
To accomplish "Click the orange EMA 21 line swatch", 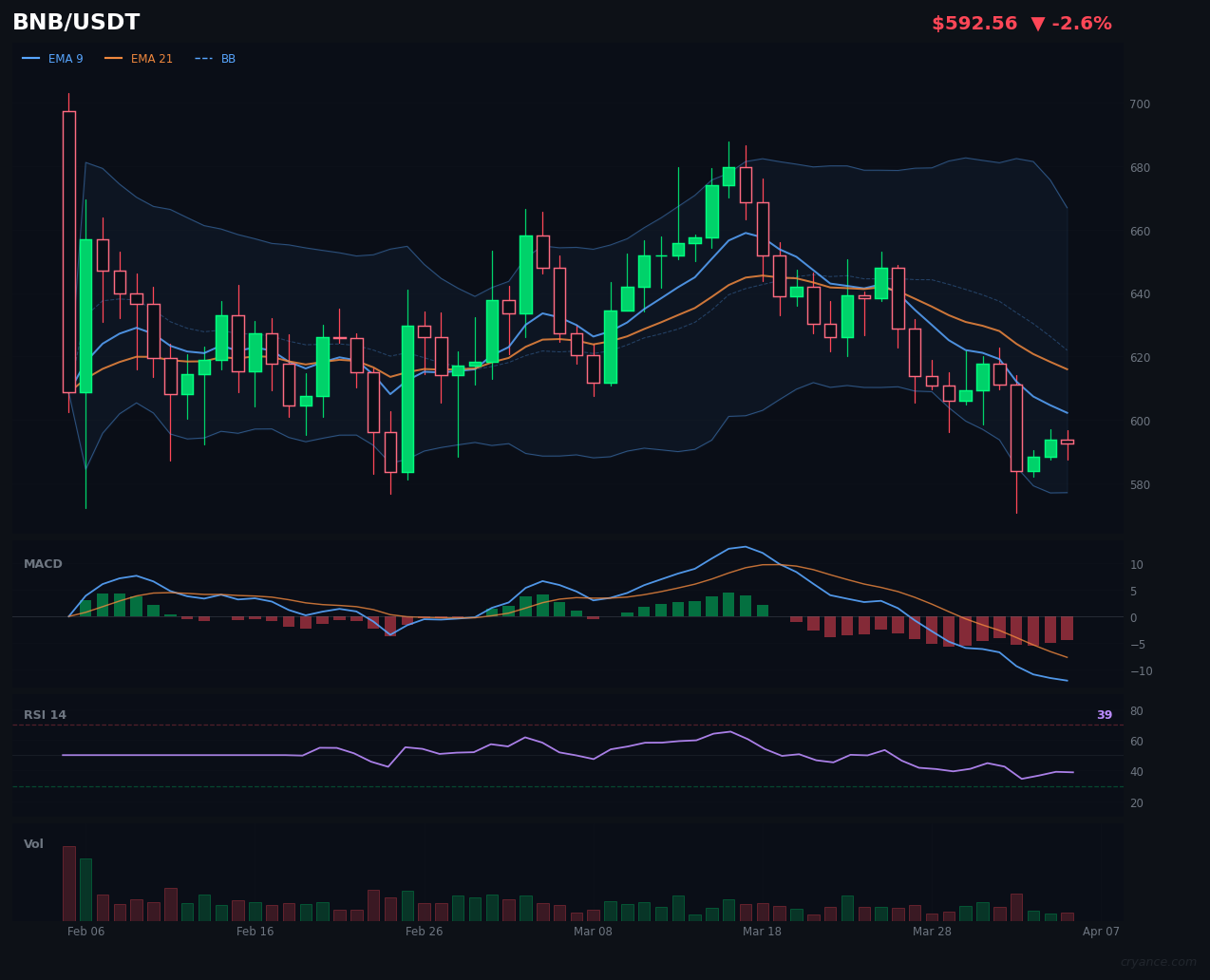I will coord(114,59).
